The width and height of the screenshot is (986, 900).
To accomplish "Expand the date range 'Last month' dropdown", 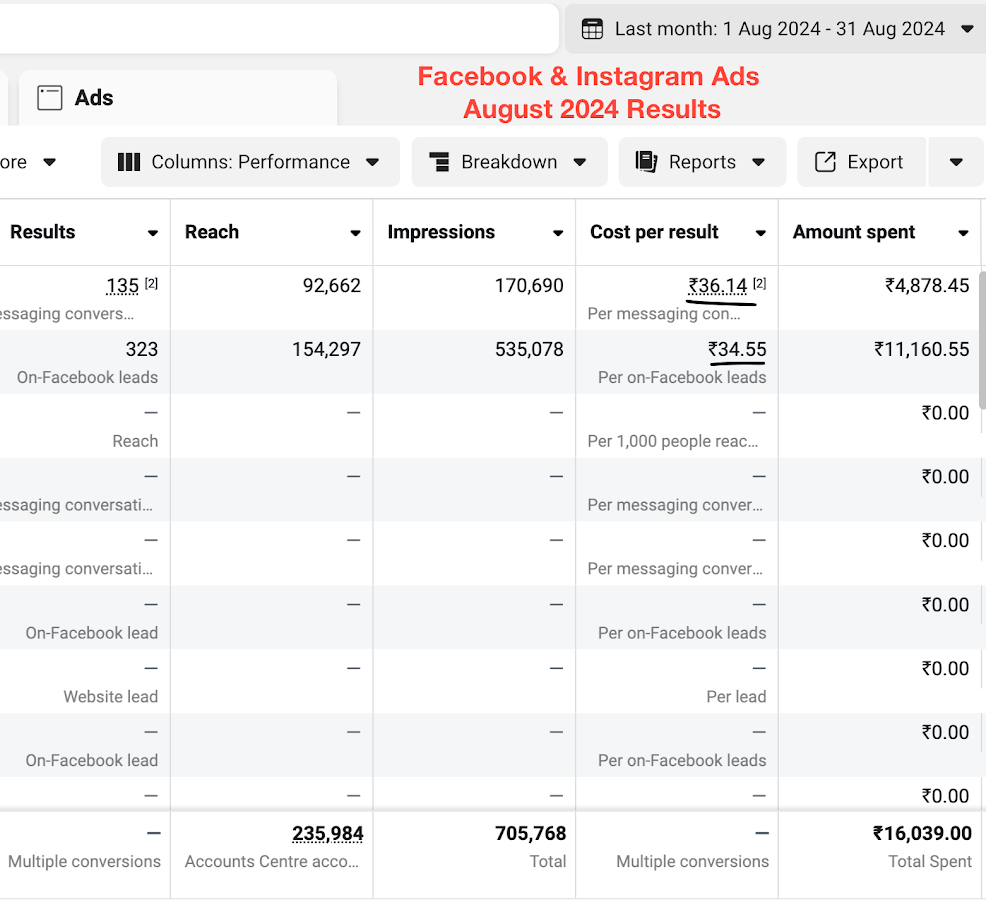I will (967, 29).
